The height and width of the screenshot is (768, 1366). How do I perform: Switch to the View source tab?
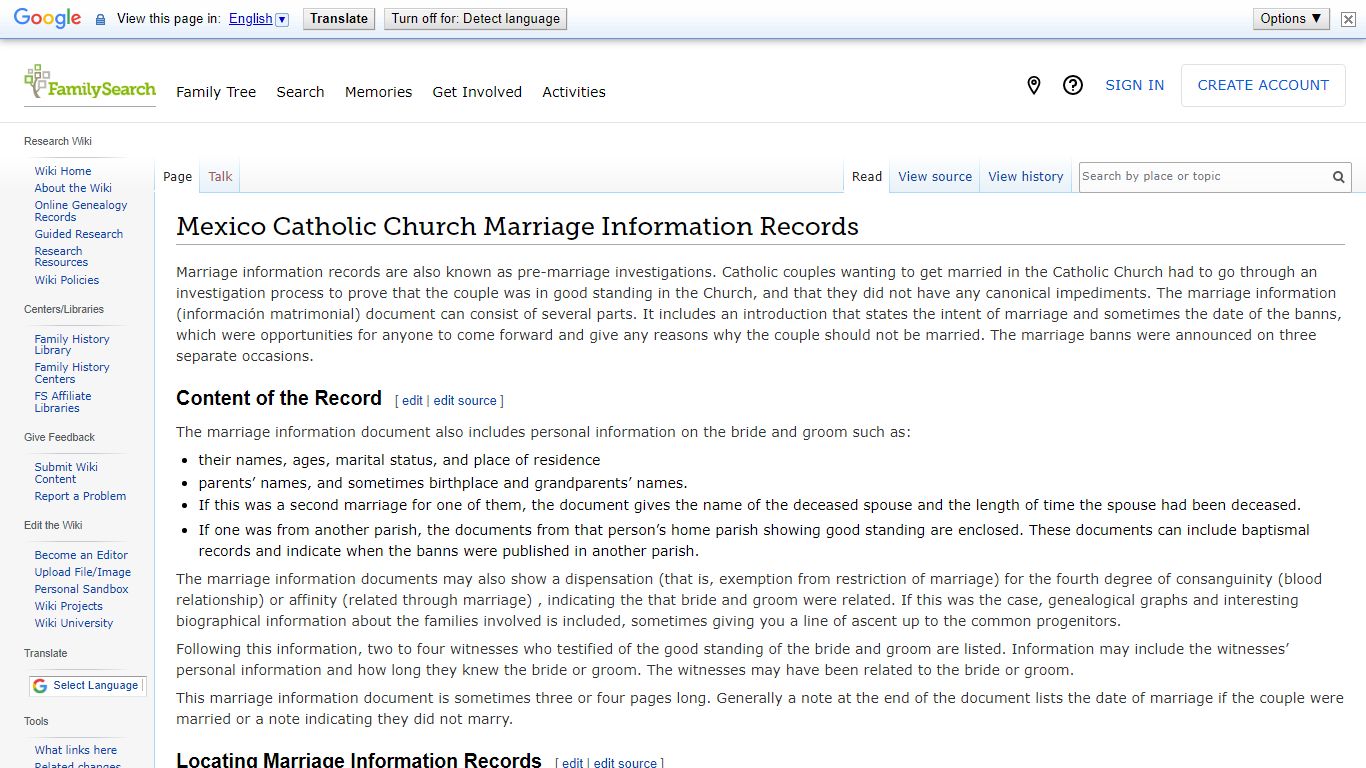(935, 177)
